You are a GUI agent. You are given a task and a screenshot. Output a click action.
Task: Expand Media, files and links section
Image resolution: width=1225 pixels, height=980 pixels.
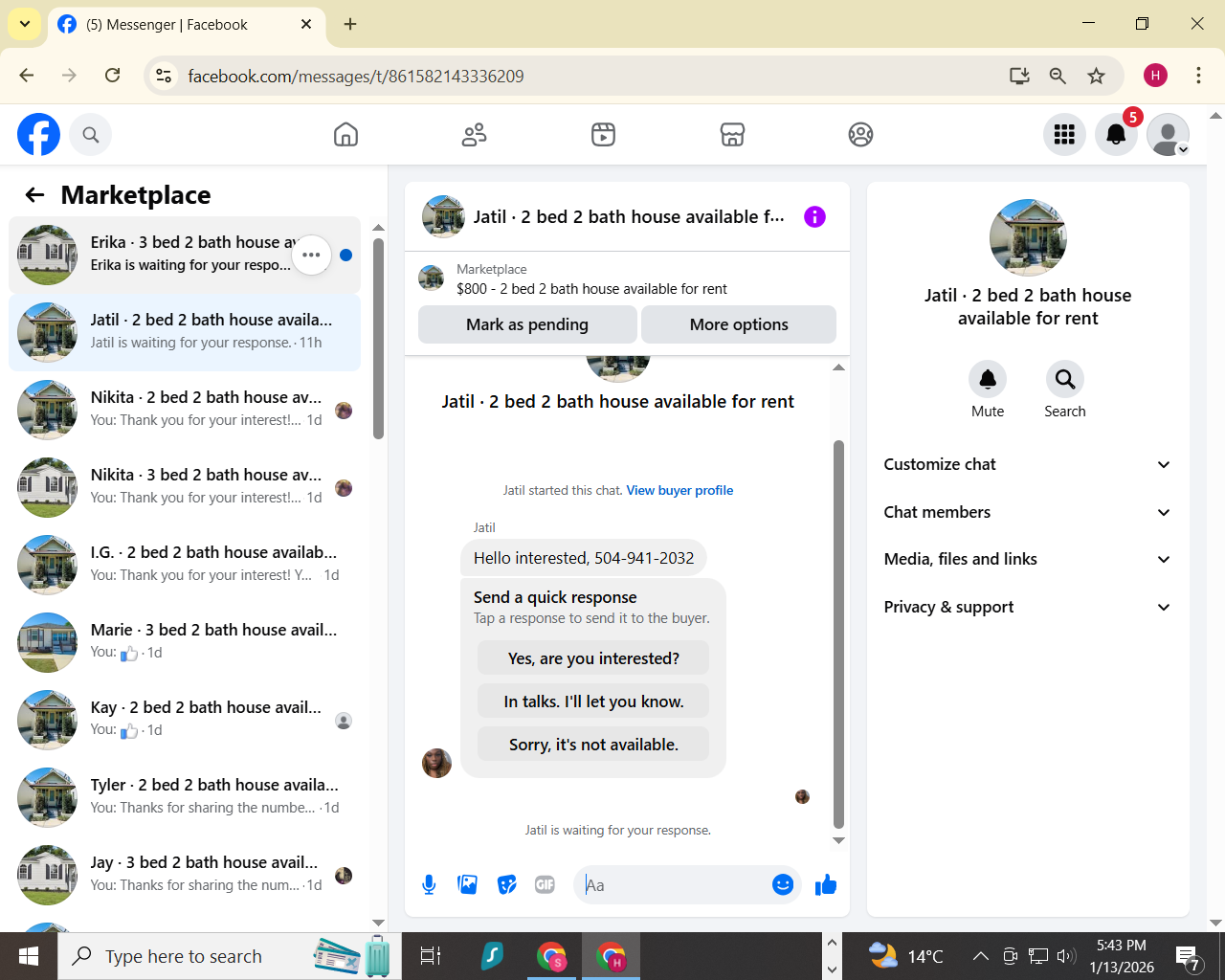1028,559
